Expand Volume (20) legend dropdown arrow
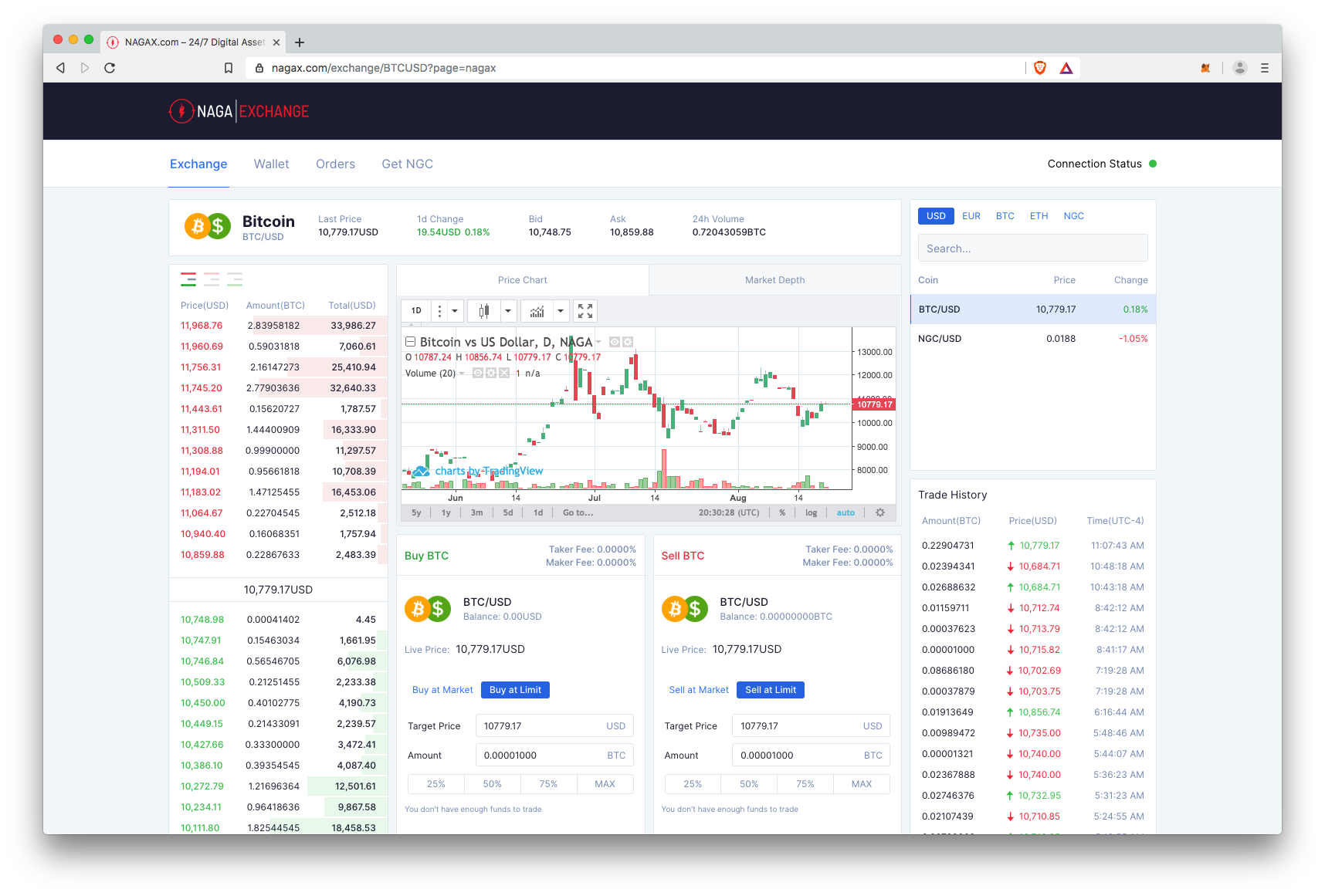 point(462,374)
